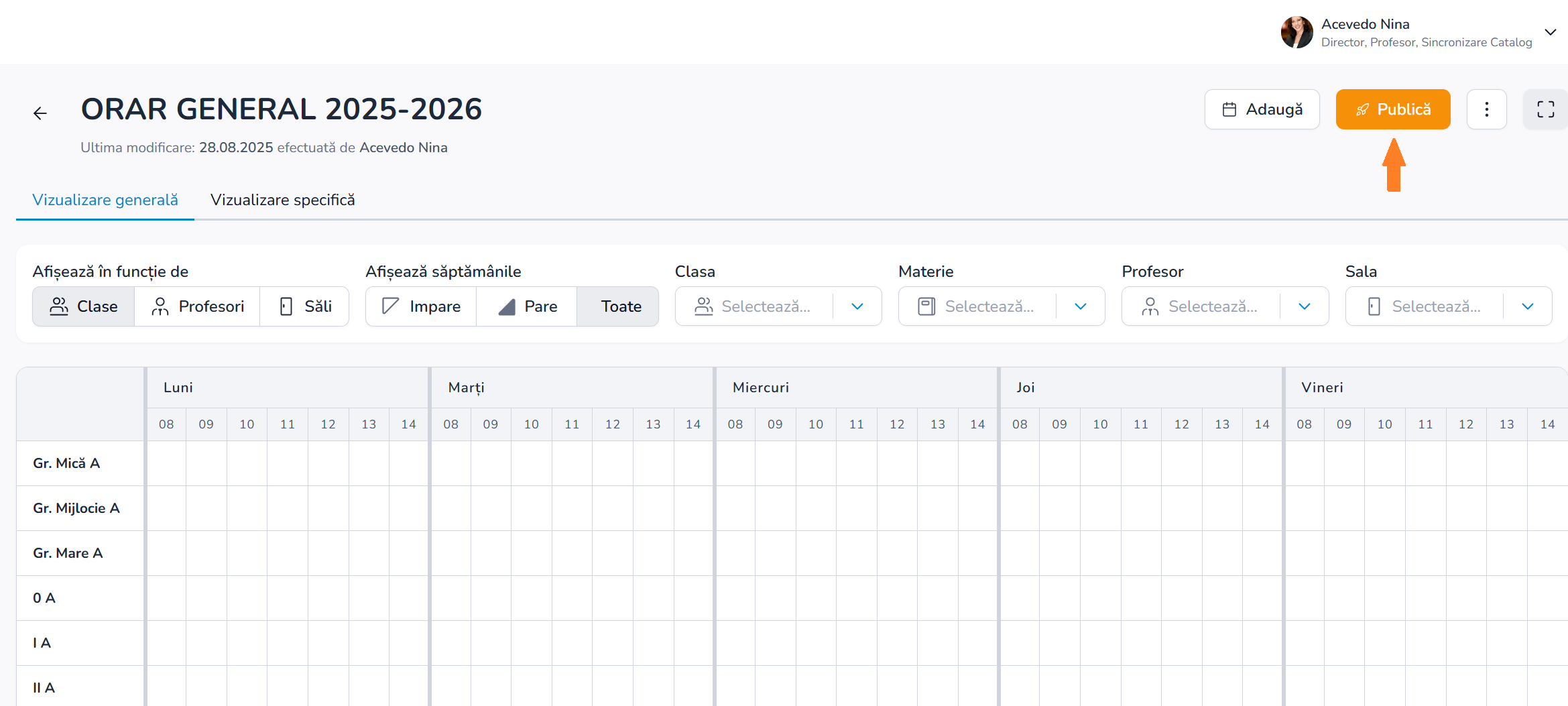Select the 0 A class row
This screenshot has width=1568, height=706.
44,598
